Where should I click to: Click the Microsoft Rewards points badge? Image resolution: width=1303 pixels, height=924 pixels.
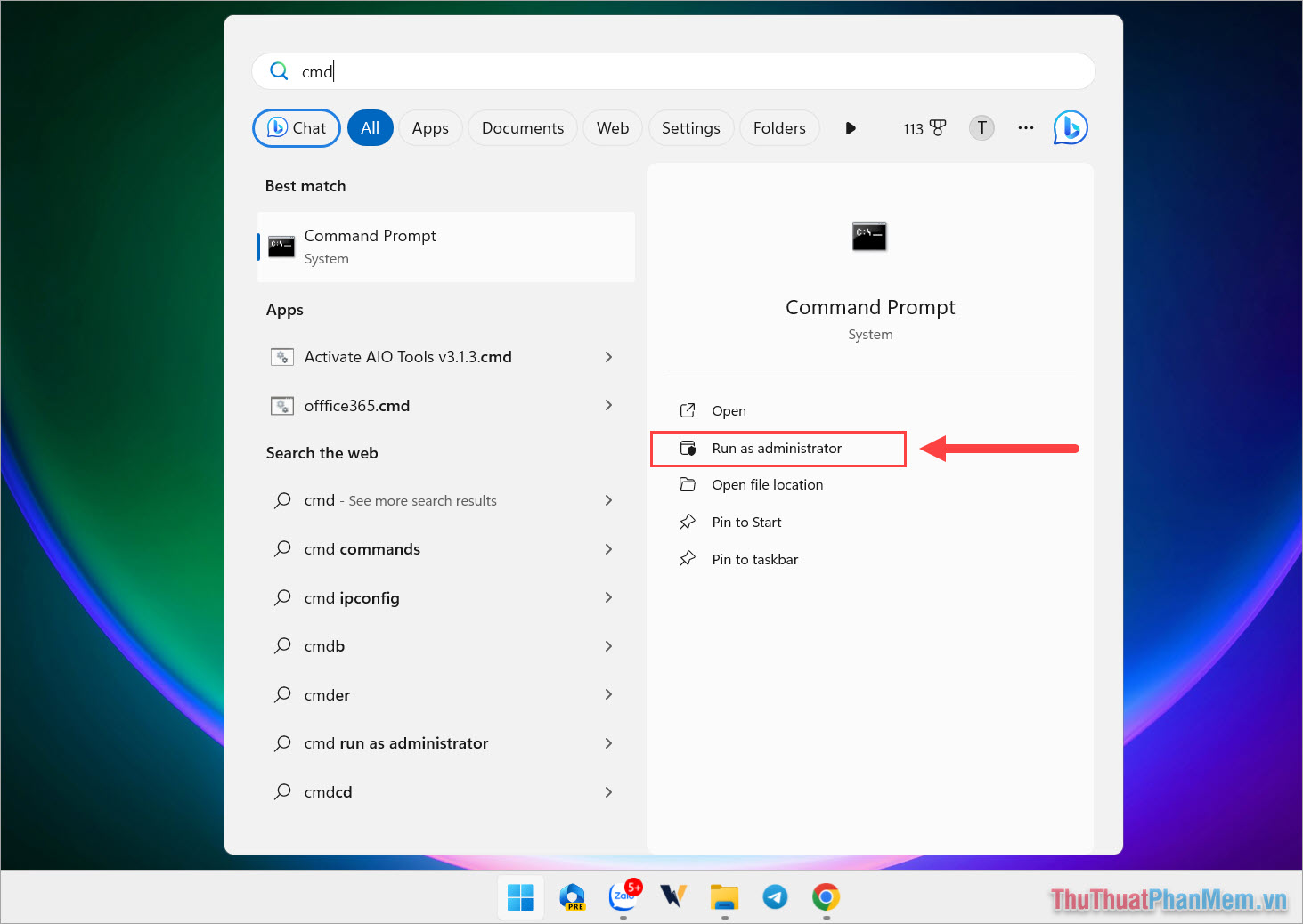pos(924,127)
